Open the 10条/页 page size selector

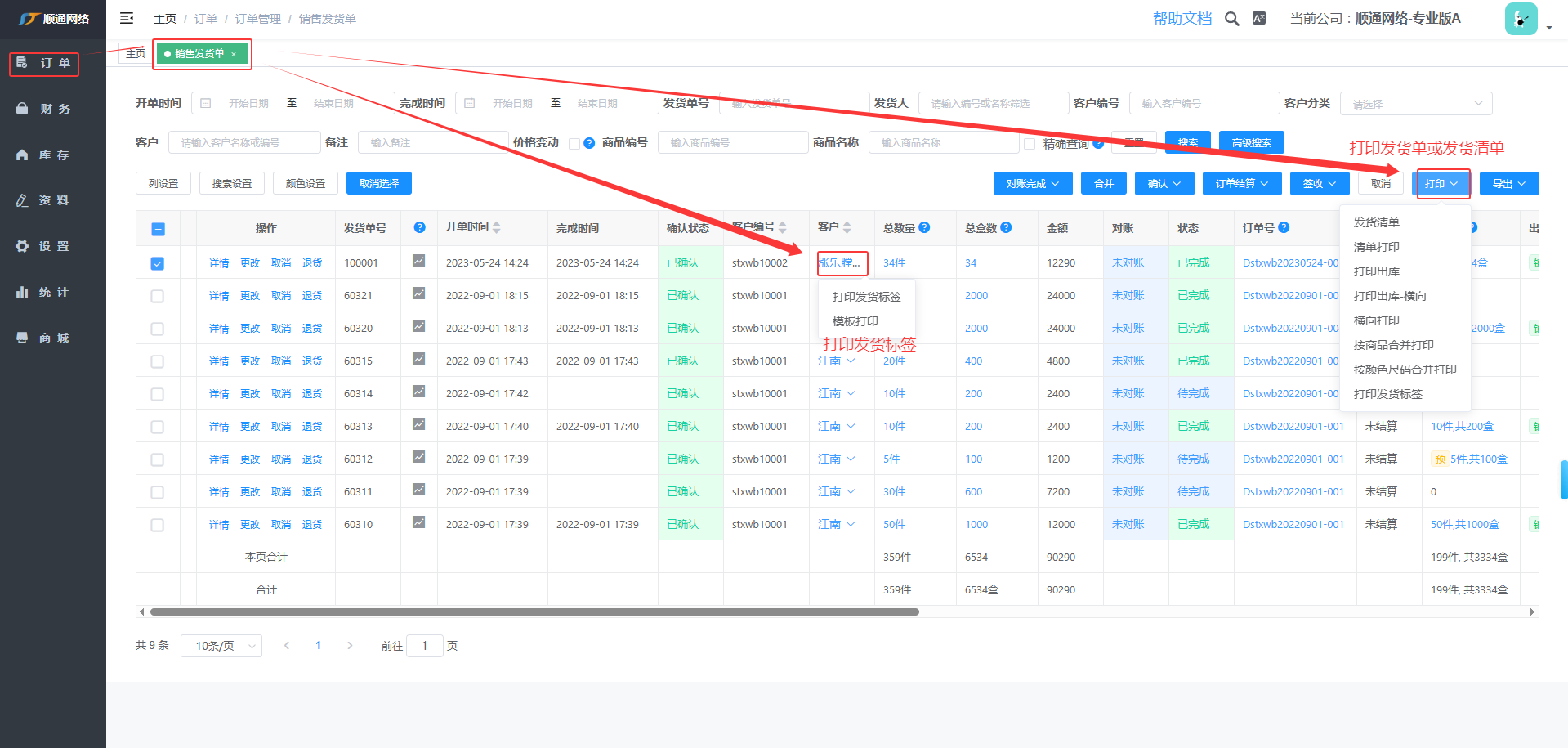pyautogui.click(x=221, y=646)
